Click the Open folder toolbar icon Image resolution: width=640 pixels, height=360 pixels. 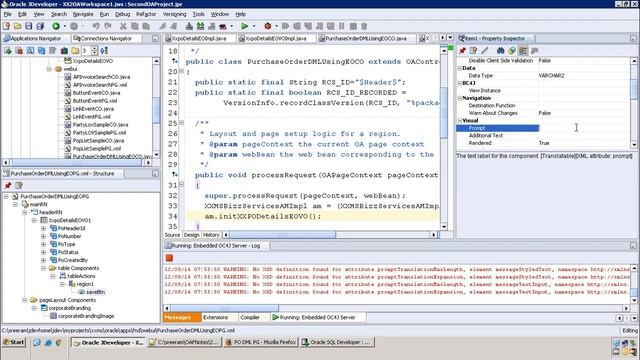pyautogui.click(x=18, y=26)
